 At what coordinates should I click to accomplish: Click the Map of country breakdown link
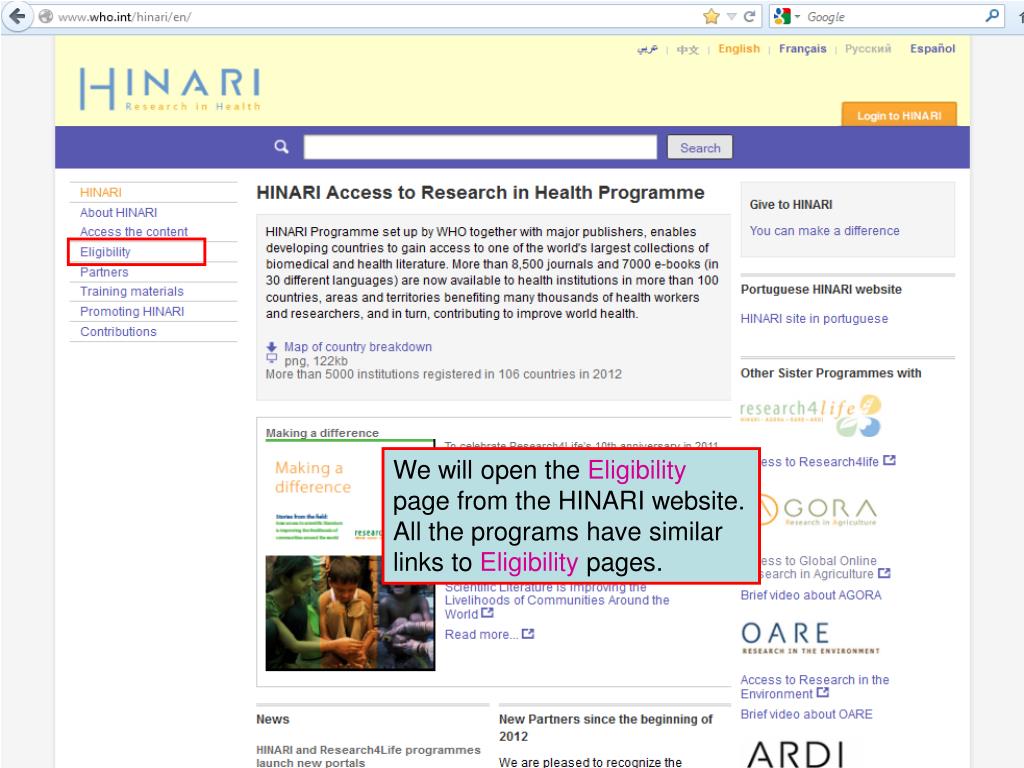coord(358,347)
